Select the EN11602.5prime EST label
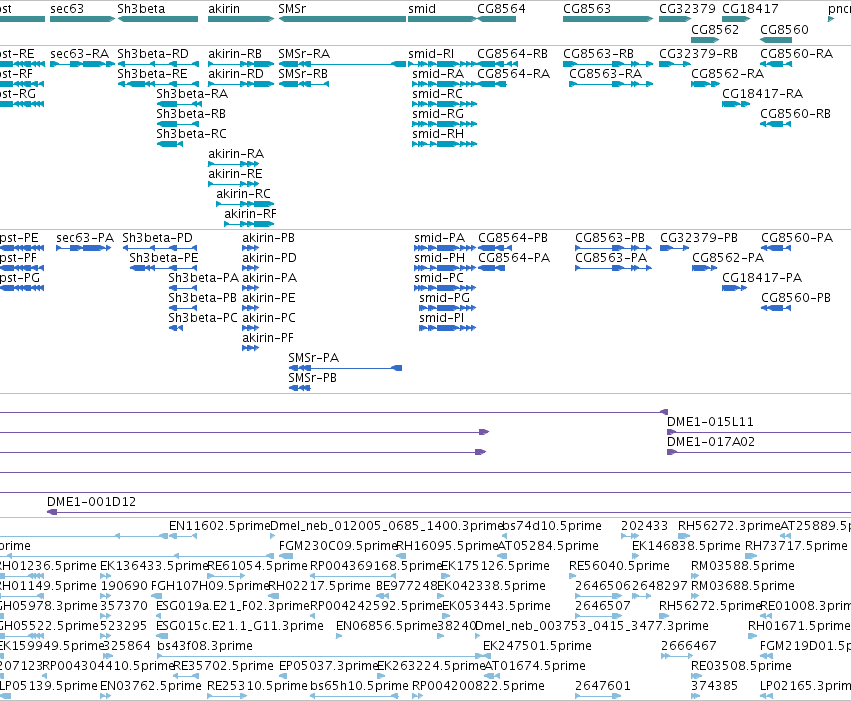The image size is (851, 701). pos(219,526)
